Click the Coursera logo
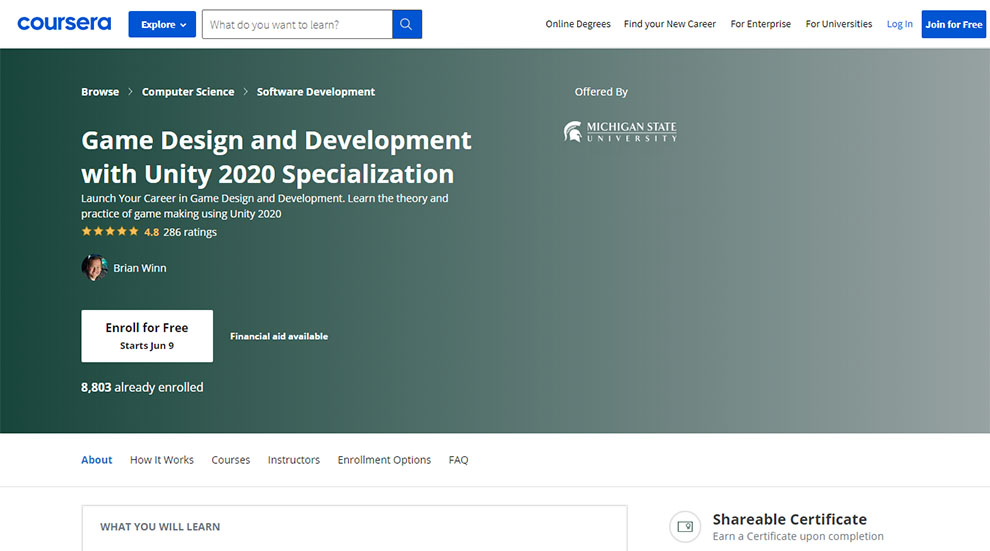Image resolution: width=990 pixels, height=551 pixels. click(64, 24)
